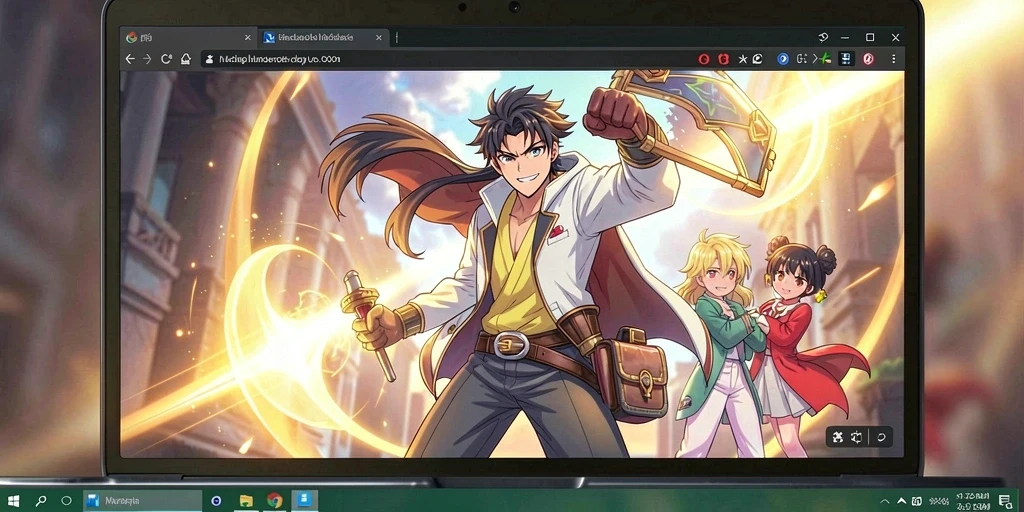The height and width of the screenshot is (512, 1024).
Task: Click the rotate icon on image overlay
Action: click(x=881, y=438)
